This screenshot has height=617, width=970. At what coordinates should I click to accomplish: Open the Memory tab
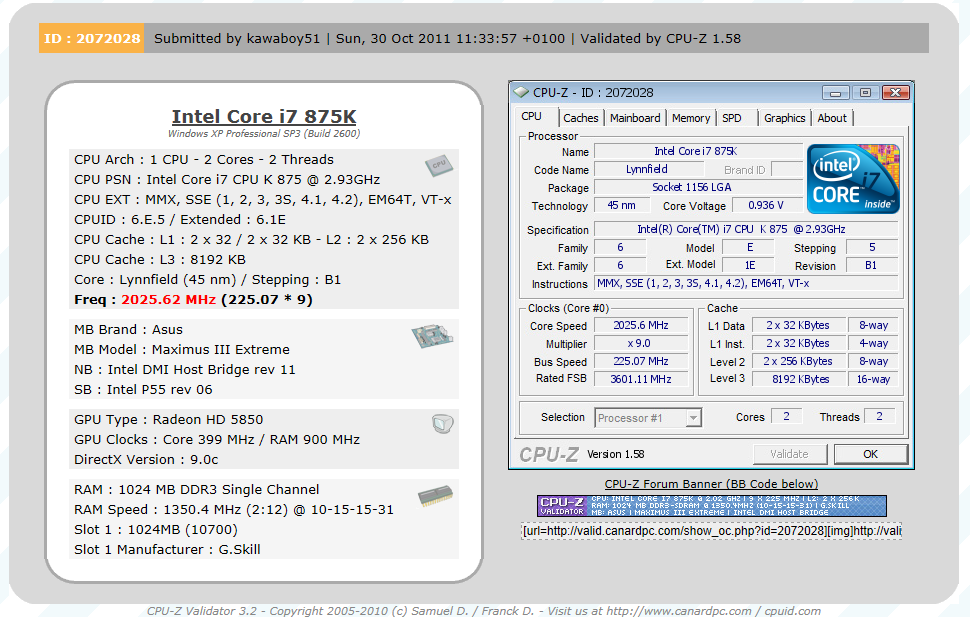[x=691, y=118]
